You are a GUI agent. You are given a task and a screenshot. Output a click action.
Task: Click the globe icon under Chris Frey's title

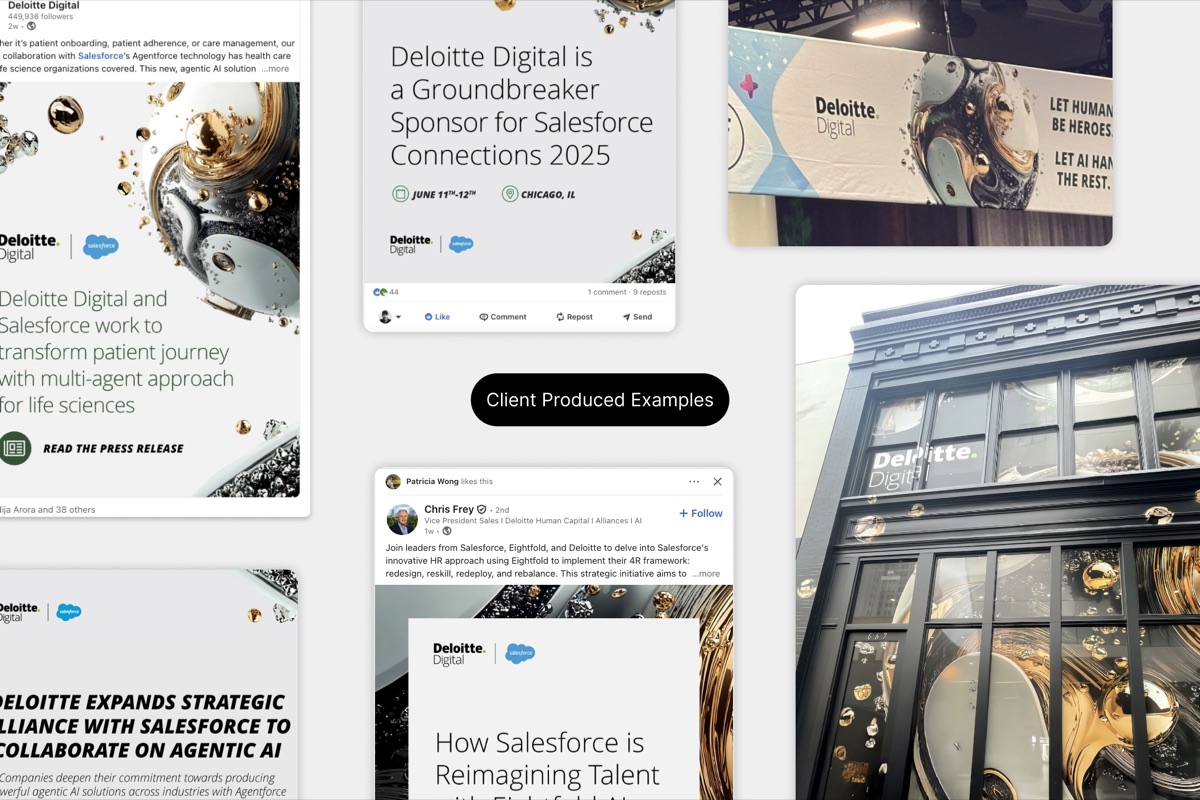[447, 531]
